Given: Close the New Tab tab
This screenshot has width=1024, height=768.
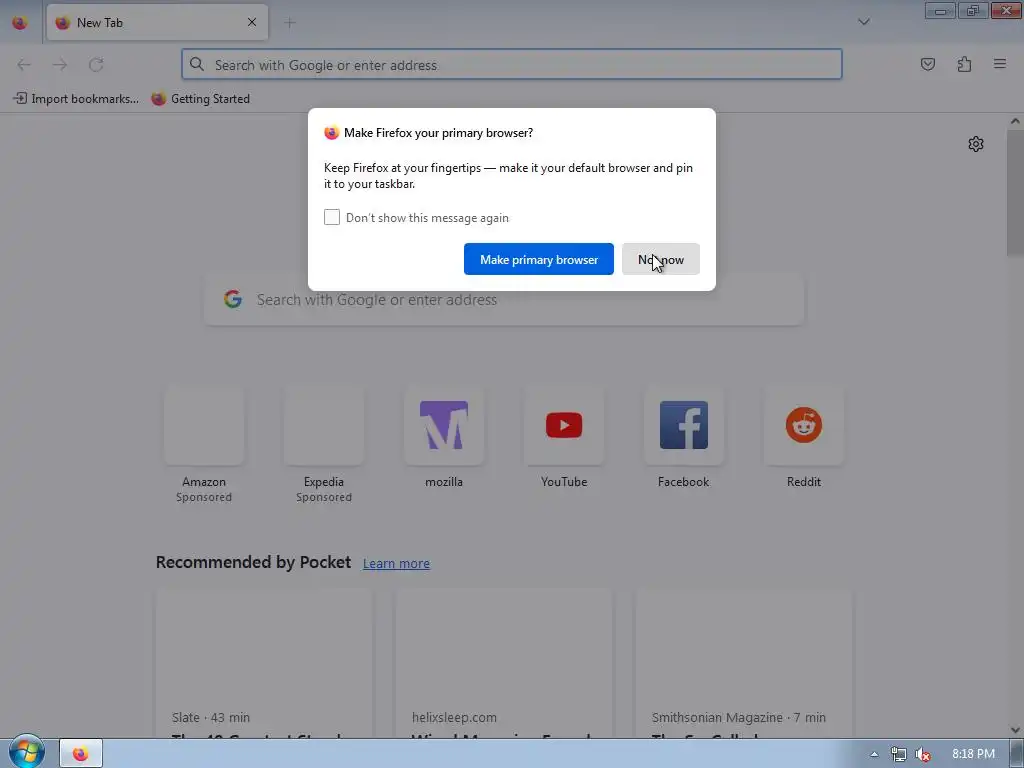Looking at the screenshot, I should click(x=252, y=22).
